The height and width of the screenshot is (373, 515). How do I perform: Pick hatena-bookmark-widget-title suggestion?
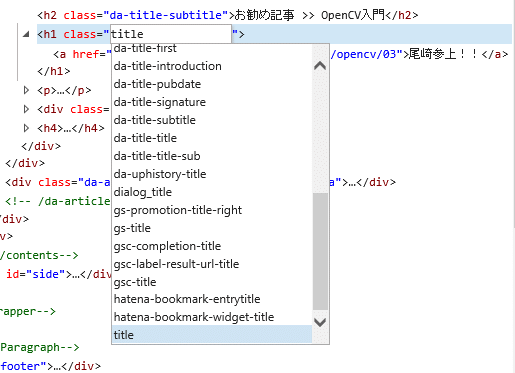coord(212,317)
